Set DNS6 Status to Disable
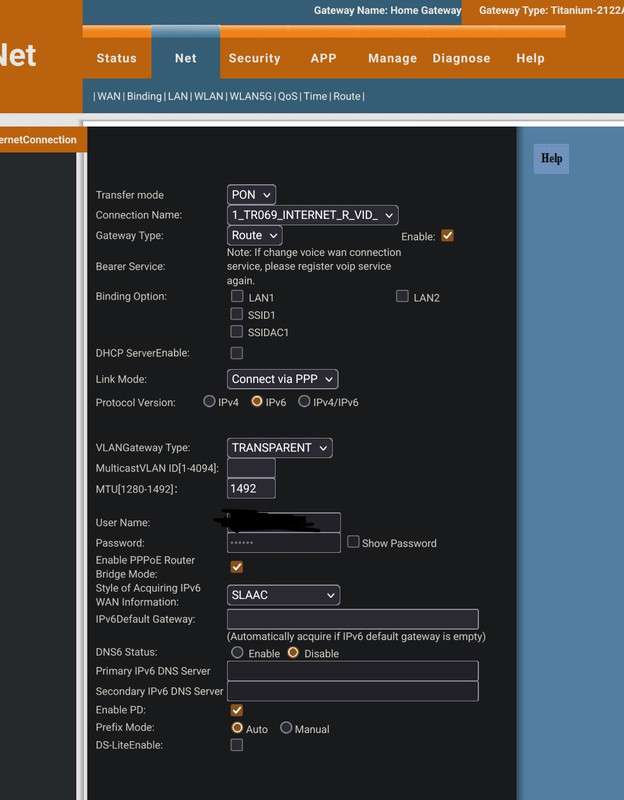 (293, 652)
